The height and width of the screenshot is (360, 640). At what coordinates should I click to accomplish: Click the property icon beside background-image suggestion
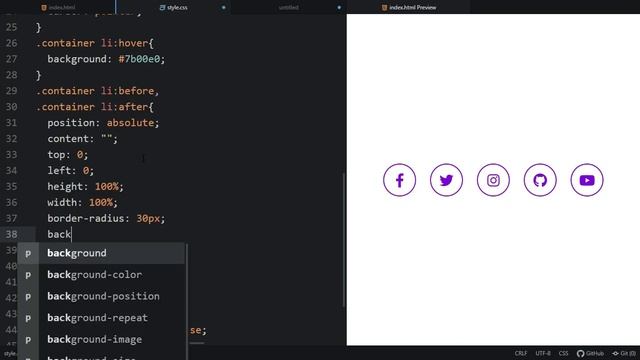28,340
